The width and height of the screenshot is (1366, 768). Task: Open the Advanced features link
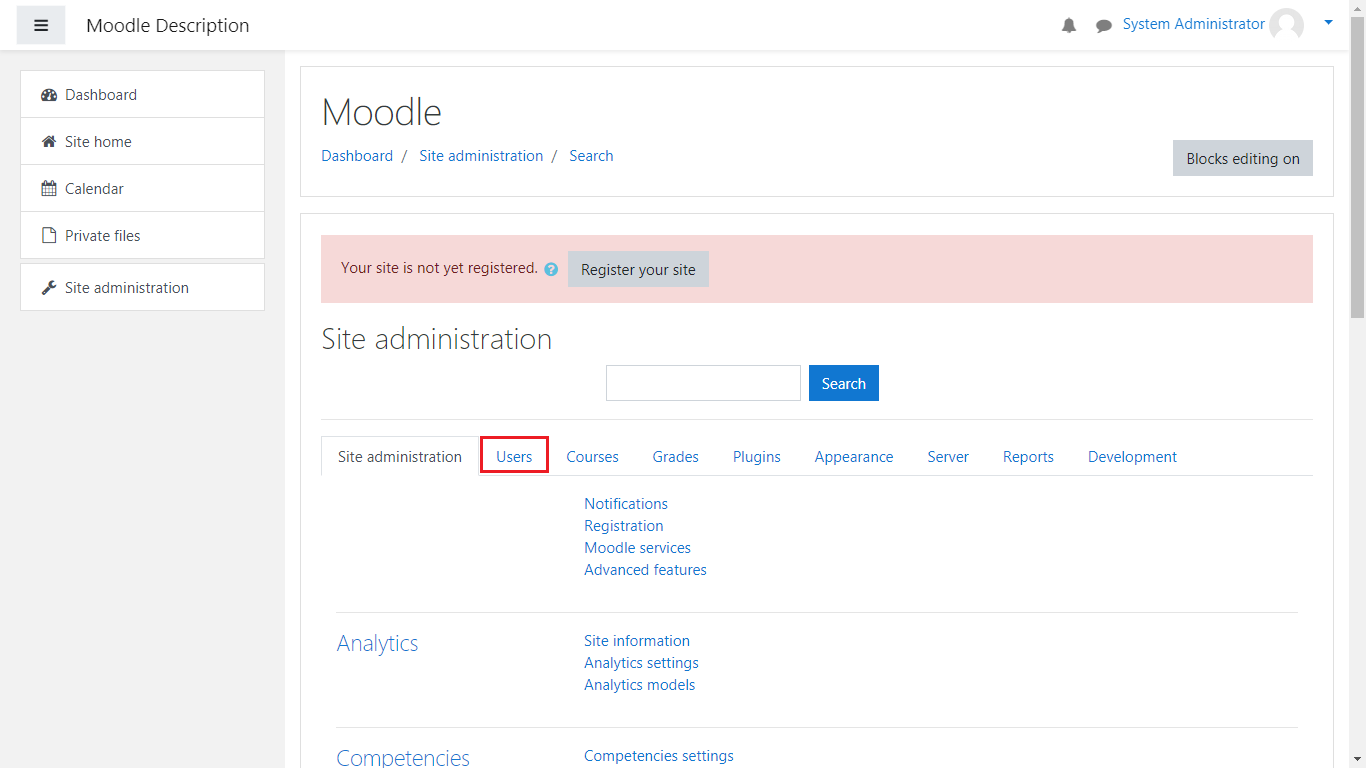tap(645, 570)
